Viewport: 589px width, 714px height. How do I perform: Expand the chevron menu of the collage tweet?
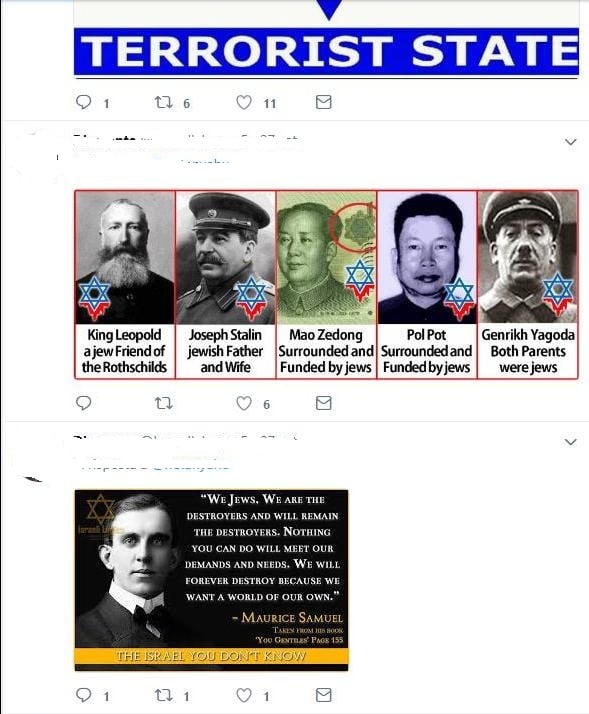(570, 142)
